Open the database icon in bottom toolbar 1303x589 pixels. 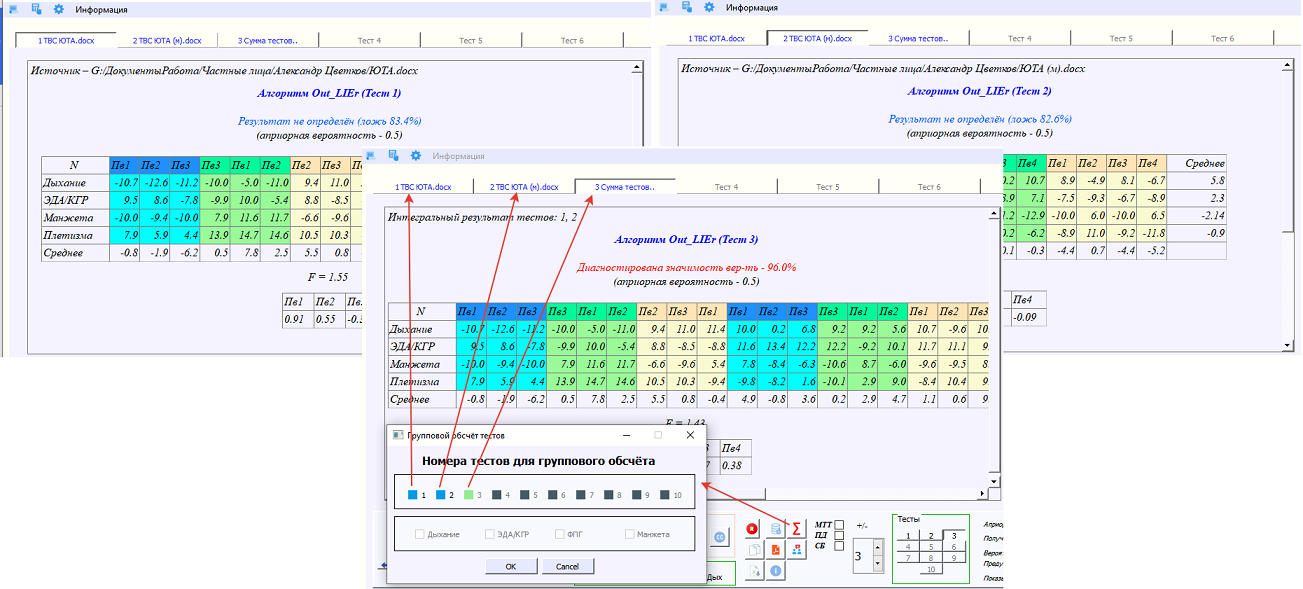pos(775,529)
